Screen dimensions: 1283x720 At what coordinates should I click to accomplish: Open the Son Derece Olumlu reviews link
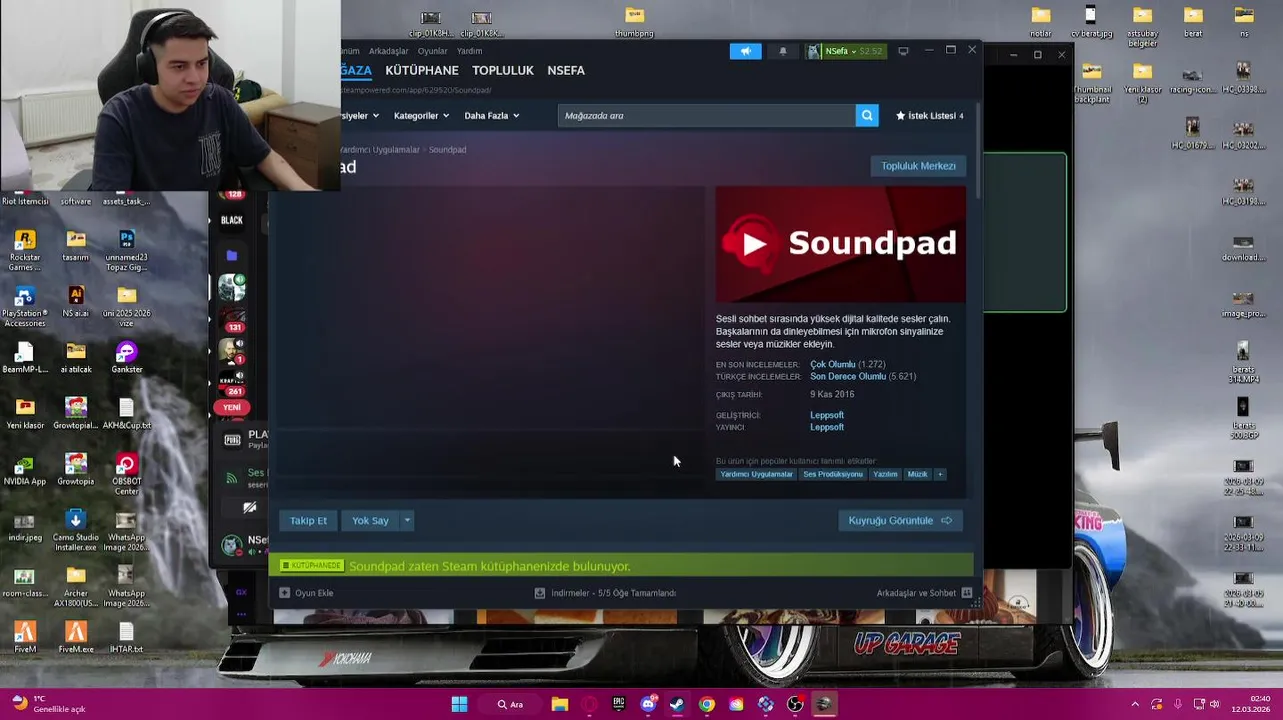(848, 376)
